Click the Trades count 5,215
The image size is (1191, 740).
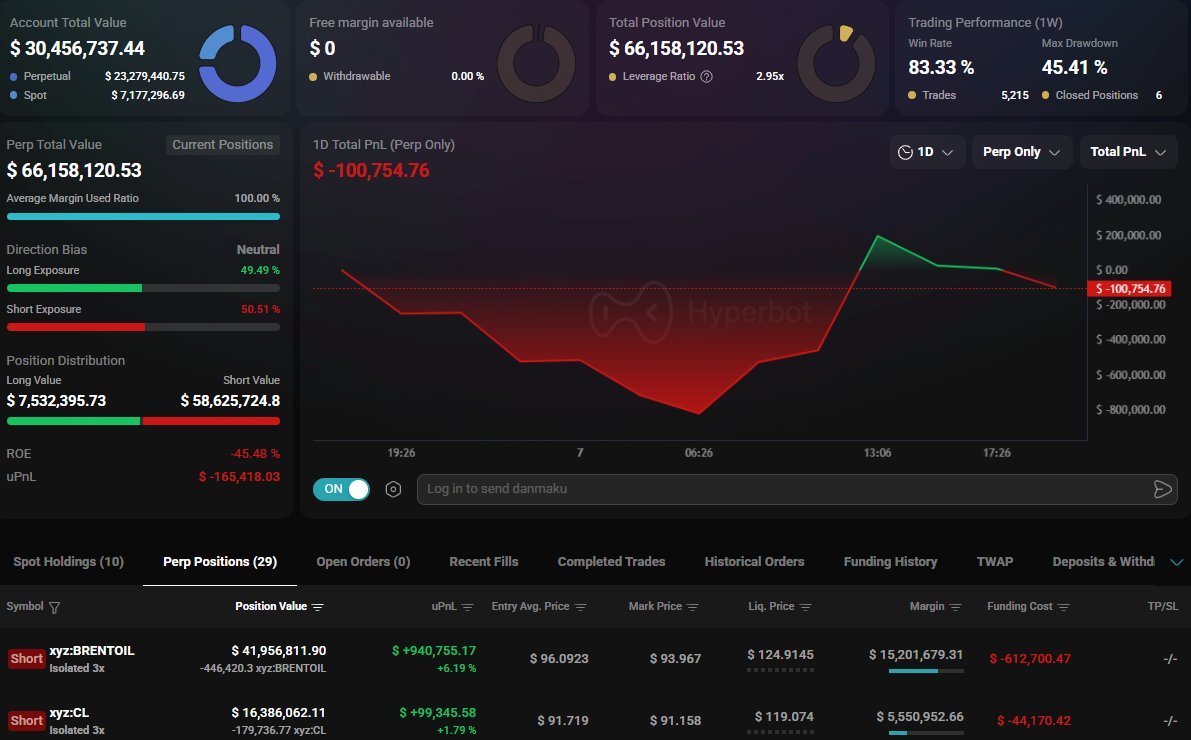click(1015, 95)
